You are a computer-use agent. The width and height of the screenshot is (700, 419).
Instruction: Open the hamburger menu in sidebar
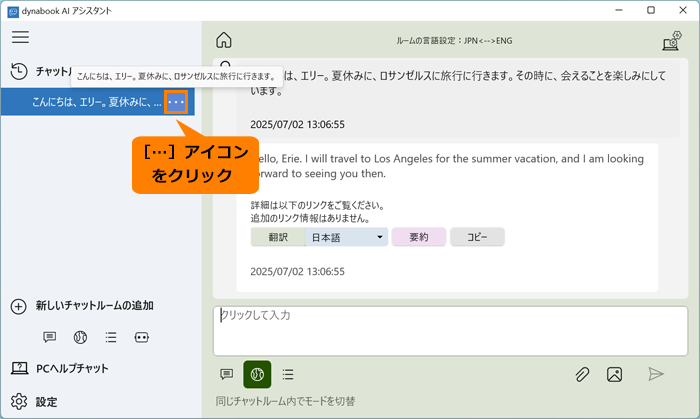pos(21,37)
